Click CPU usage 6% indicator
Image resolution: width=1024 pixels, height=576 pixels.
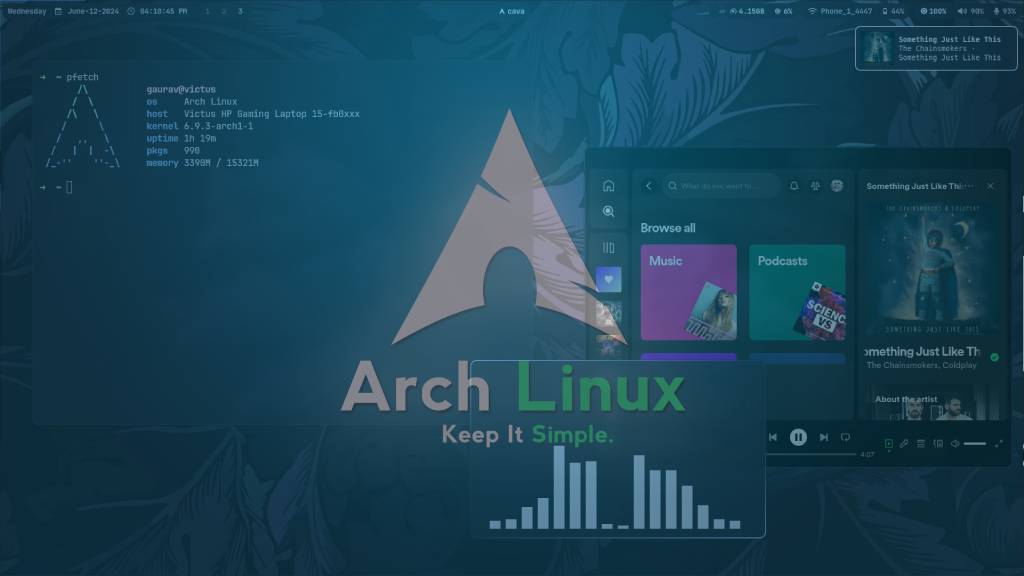point(783,11)
